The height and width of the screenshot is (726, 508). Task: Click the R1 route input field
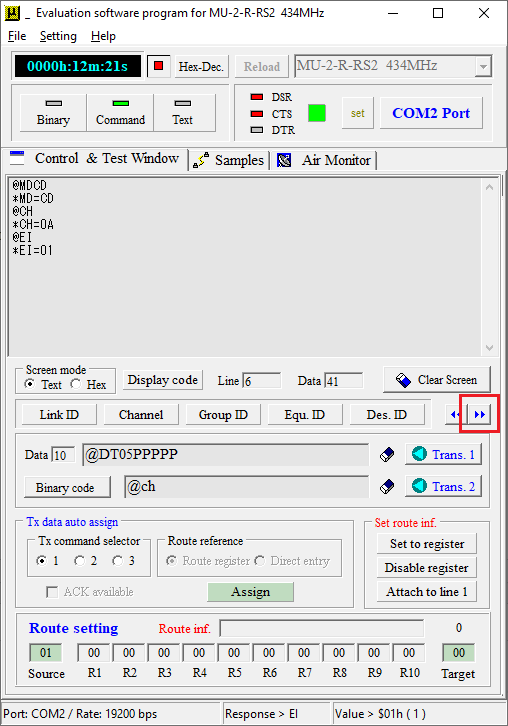tap(94, 653)
